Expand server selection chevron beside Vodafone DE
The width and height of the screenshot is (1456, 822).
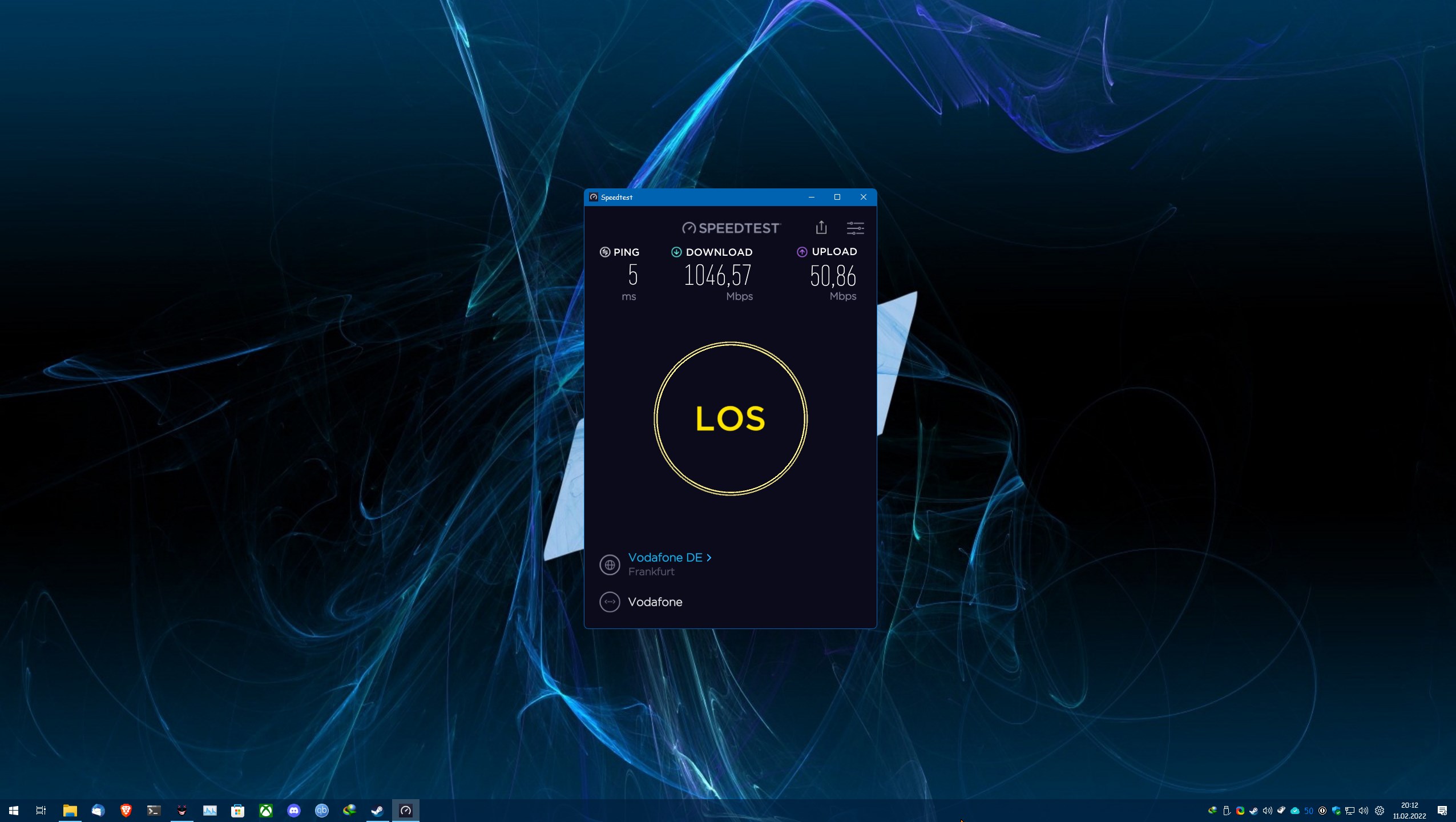click(709, 558)
